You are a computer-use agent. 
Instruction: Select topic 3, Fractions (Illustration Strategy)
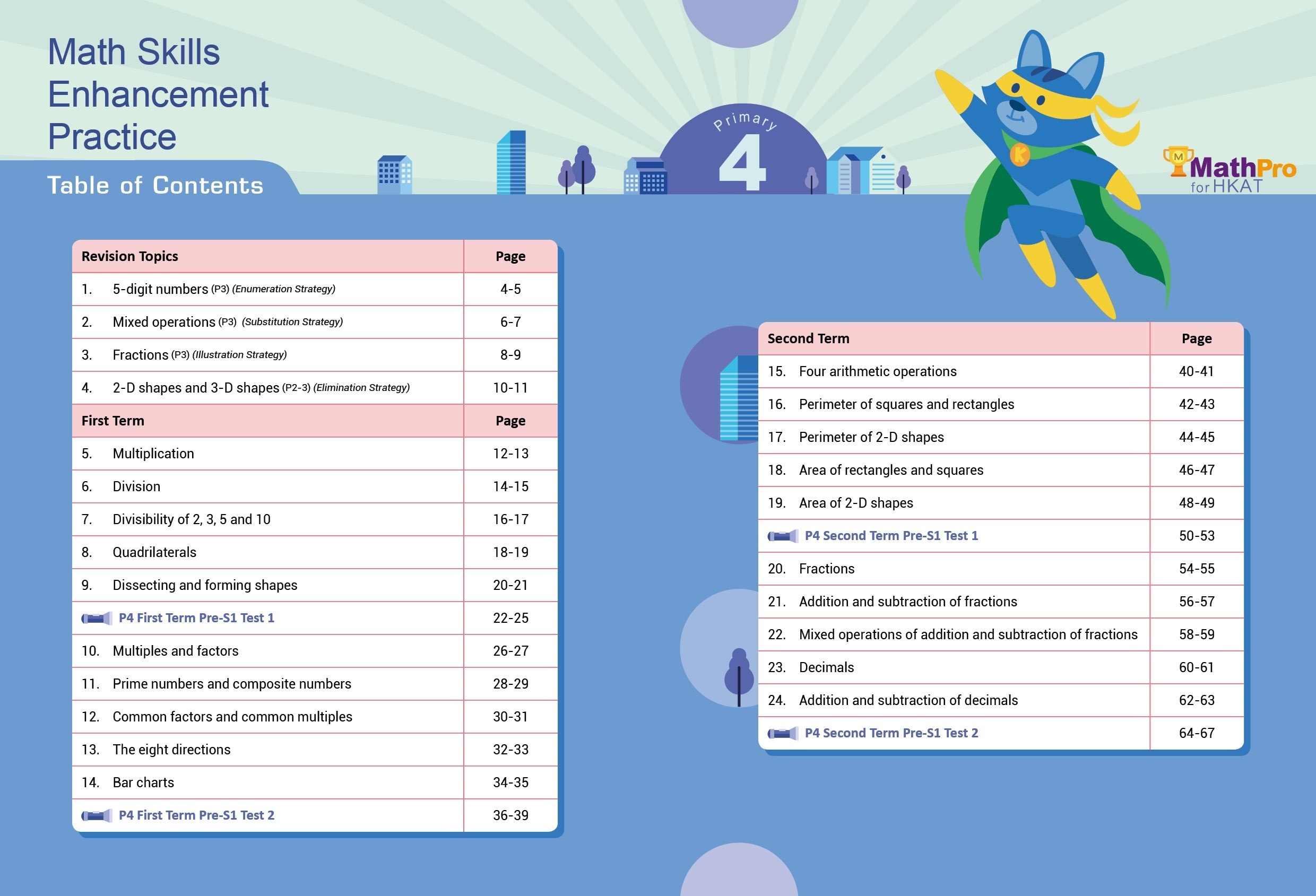[x=268, y=355]
